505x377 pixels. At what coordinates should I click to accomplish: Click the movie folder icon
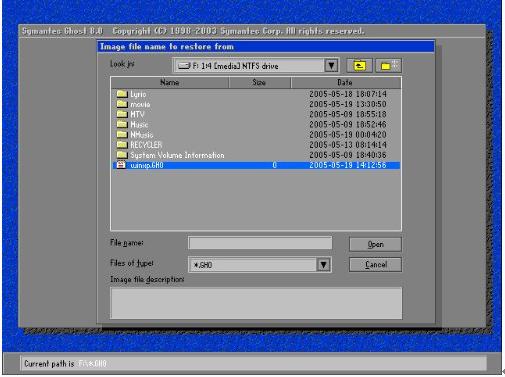point(122,104)
